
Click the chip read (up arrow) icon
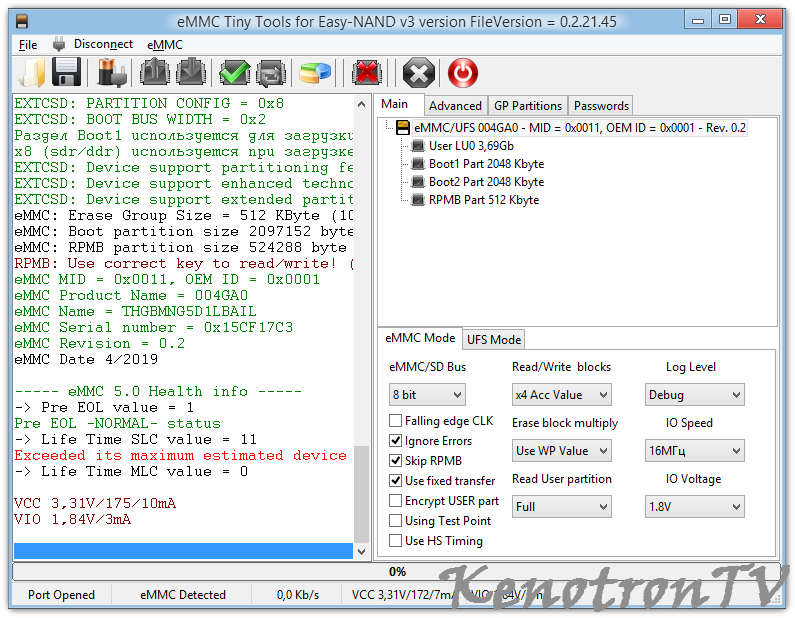coord(155,72)
